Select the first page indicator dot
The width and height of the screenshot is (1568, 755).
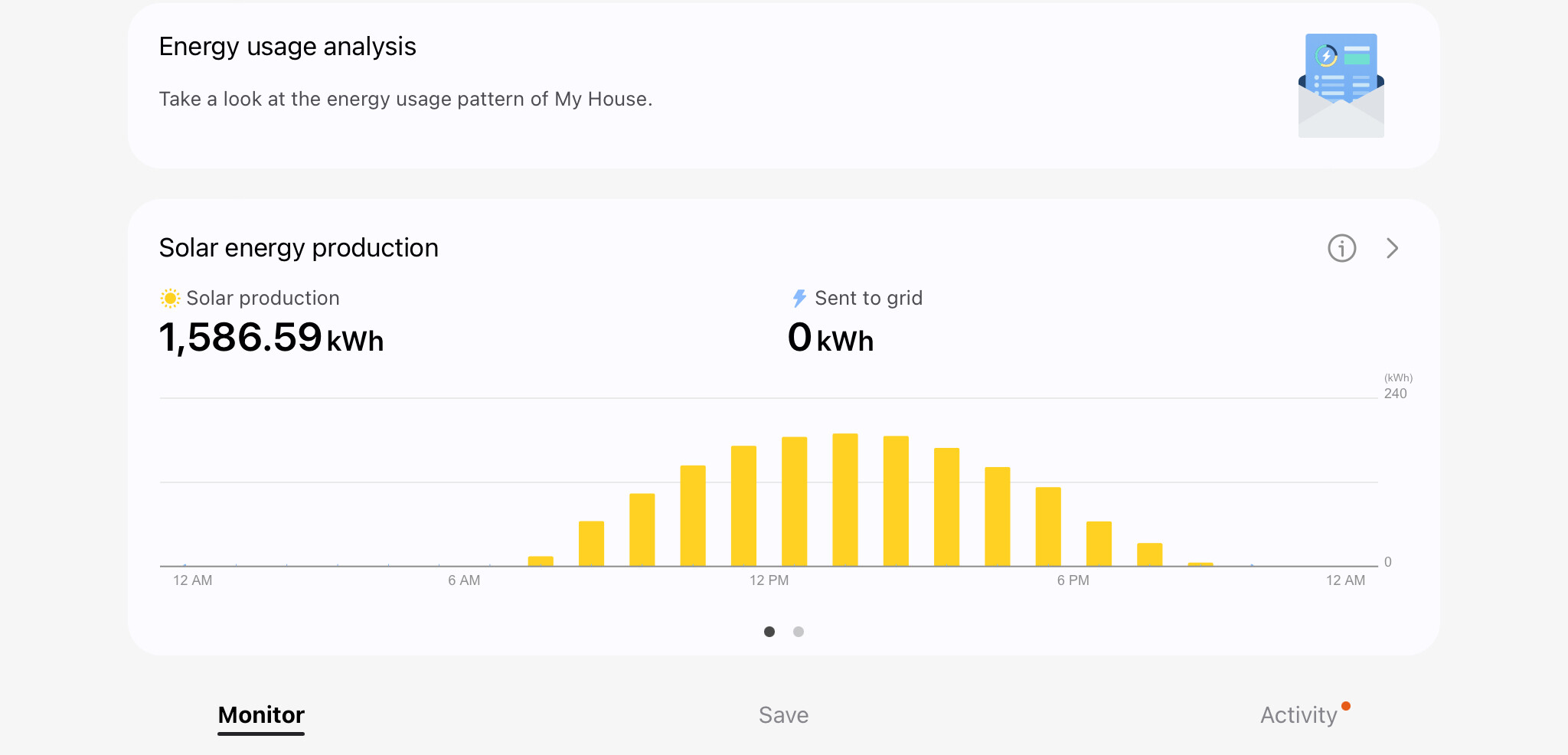tap(769, 632)
